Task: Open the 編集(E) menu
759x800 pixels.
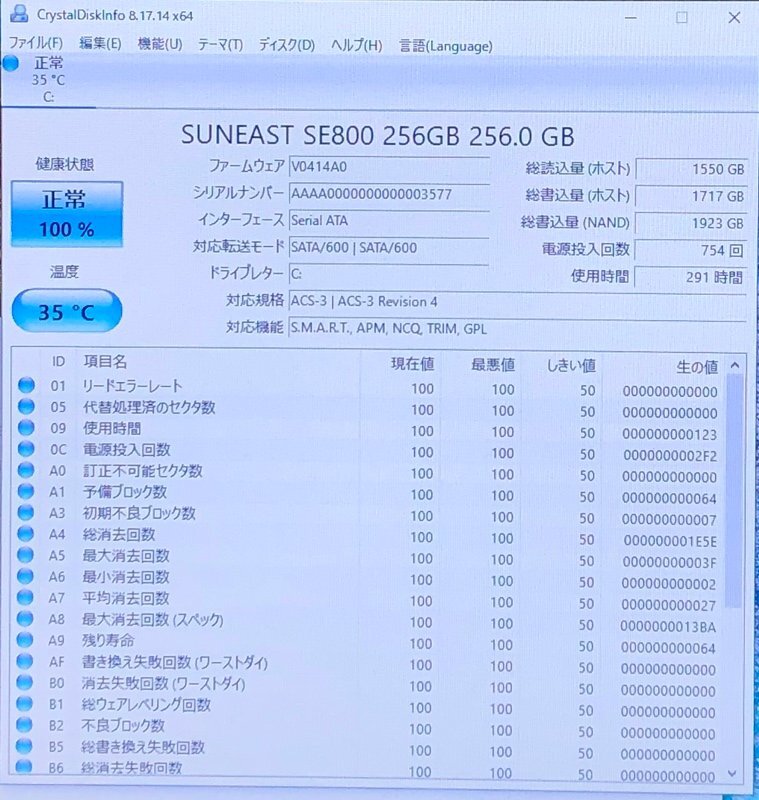Action: 100,44
